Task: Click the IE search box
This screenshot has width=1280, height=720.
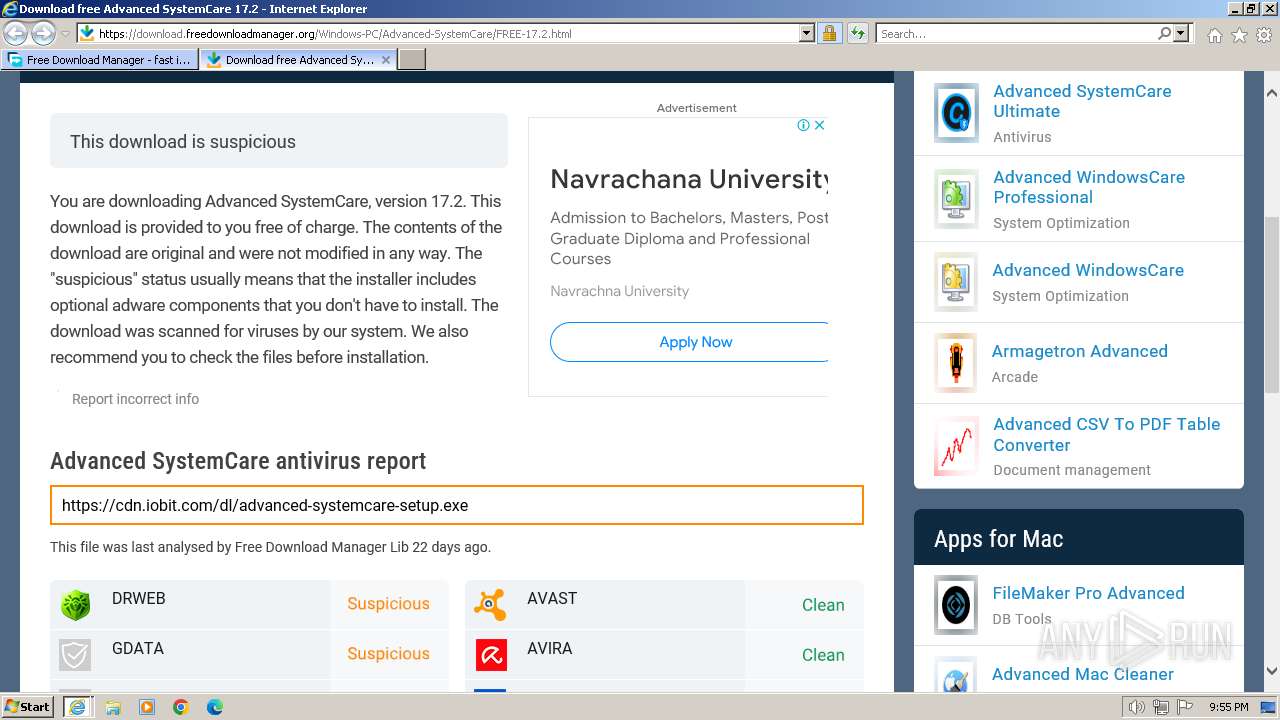Action: pyautogui.click(x=1017, y=33)
